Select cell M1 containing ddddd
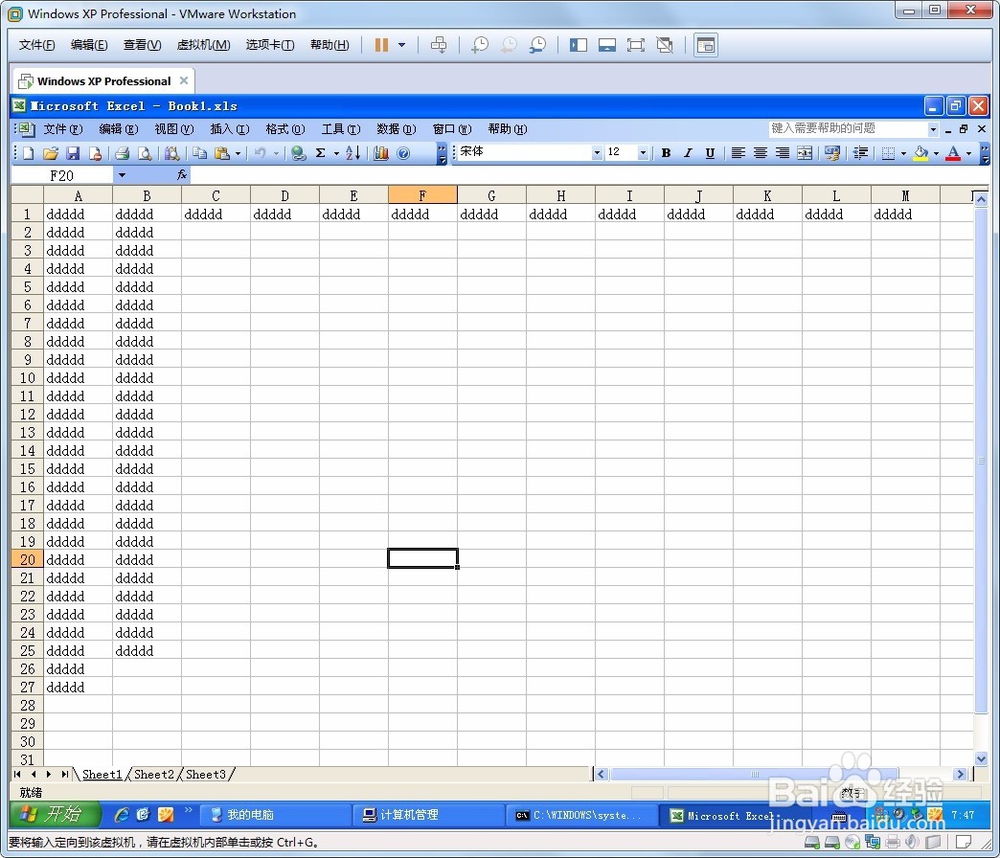Screen dimensions: 1000x858 click(905, 214)
